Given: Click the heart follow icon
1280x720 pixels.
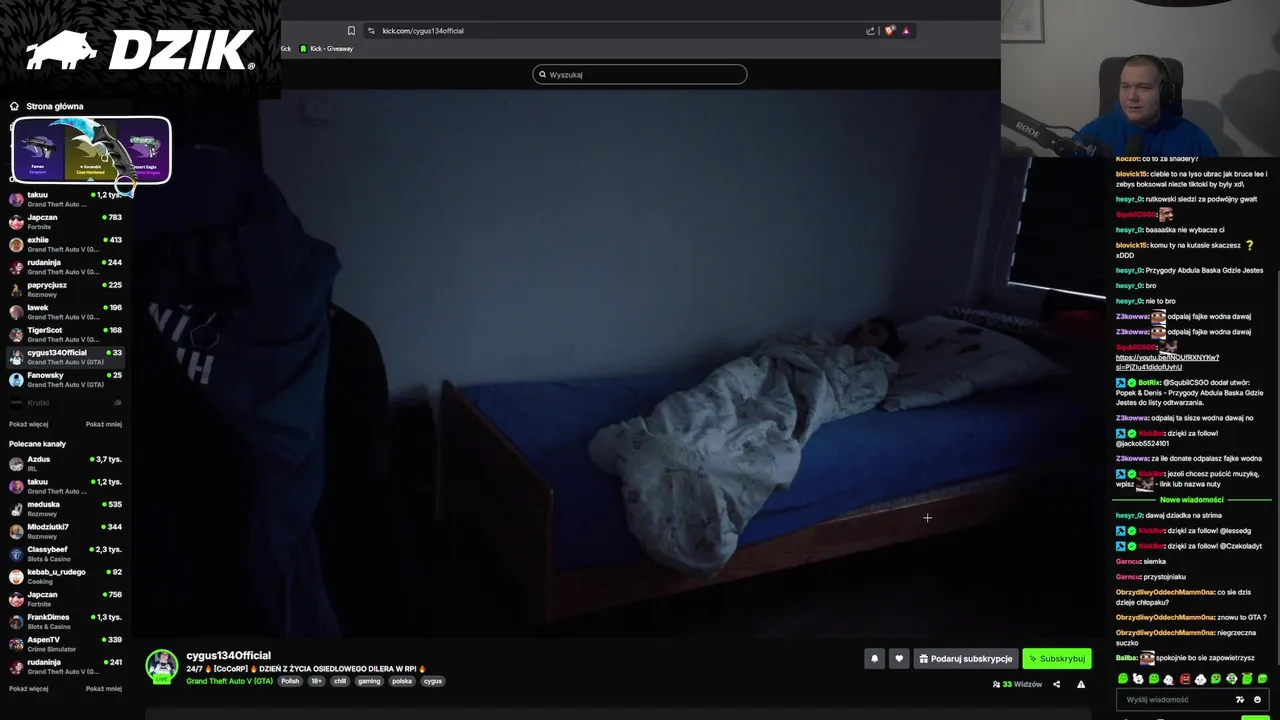Looking at the screenshot, I should [x=898, y=659].
